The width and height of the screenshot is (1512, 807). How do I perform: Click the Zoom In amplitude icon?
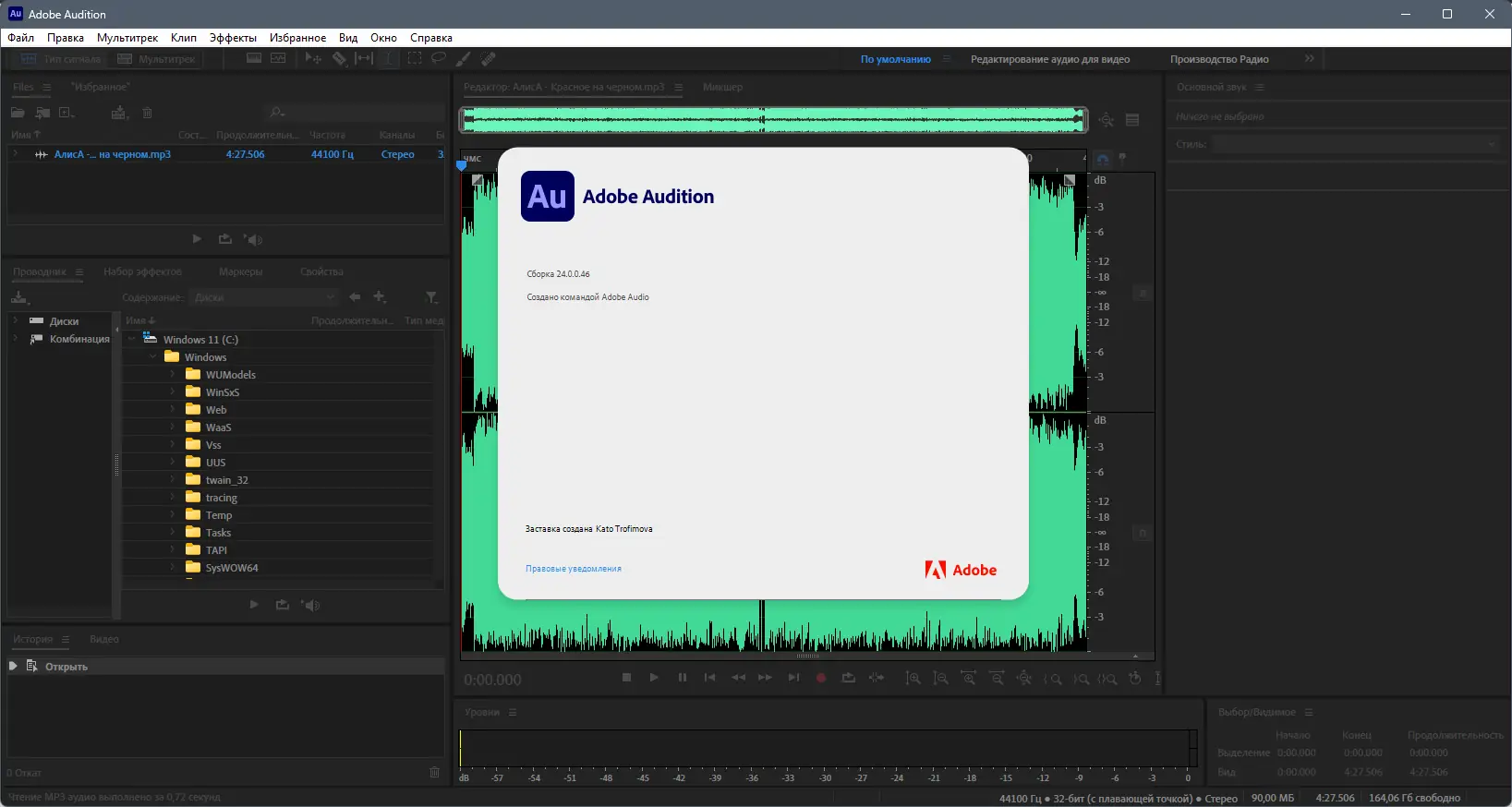click(913, 678)
